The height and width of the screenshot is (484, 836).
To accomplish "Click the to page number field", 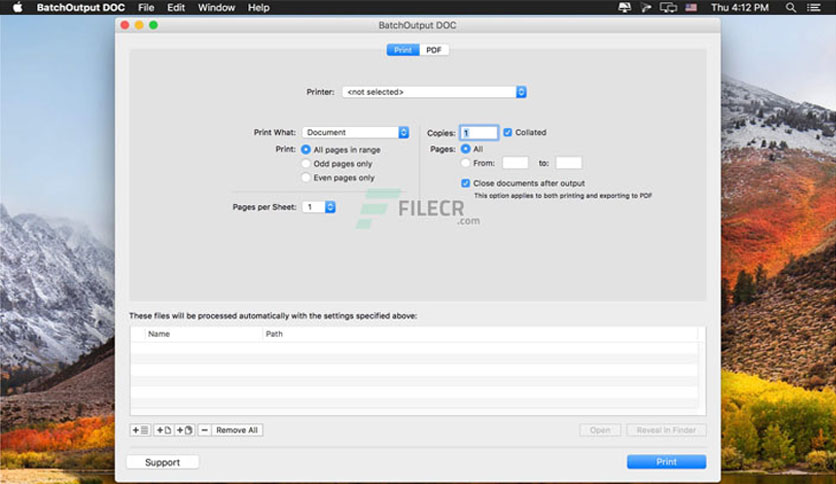I will (568, 163).
